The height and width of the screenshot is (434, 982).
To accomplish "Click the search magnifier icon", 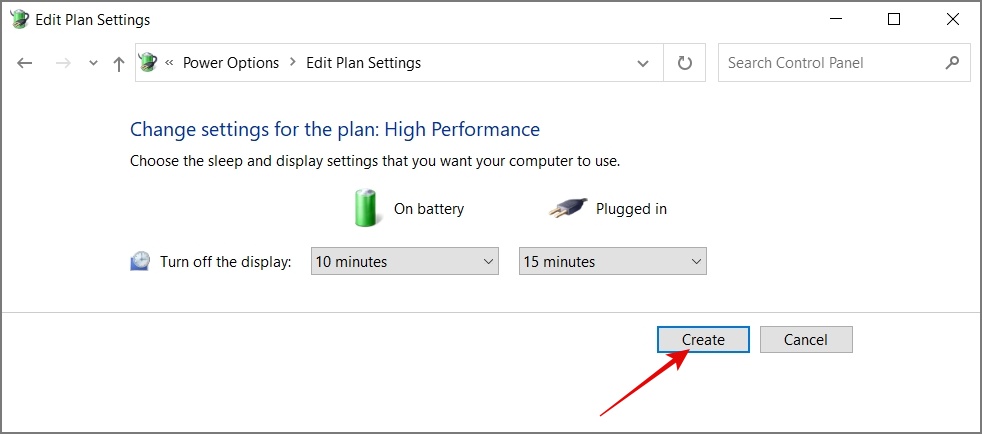I will click(952, 63).
